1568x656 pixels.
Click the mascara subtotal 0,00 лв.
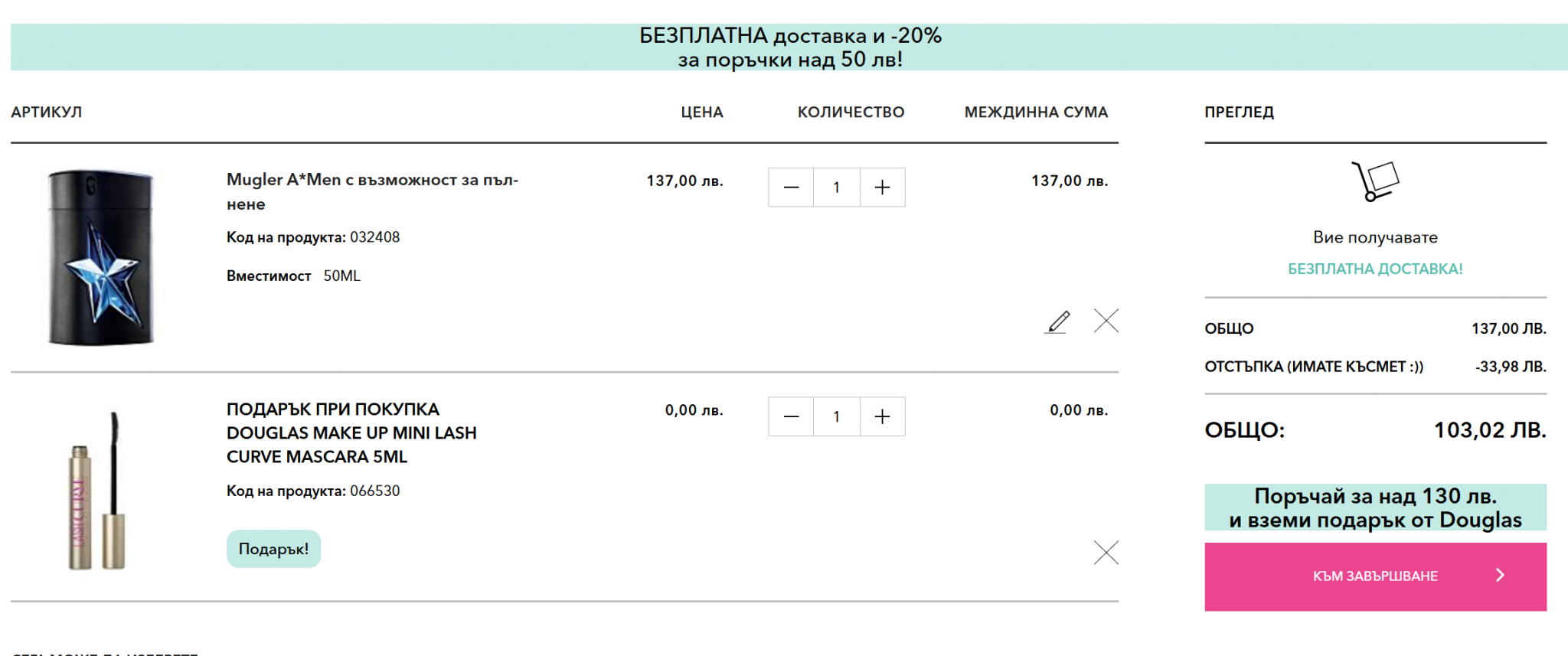(x=1079, y=410)
